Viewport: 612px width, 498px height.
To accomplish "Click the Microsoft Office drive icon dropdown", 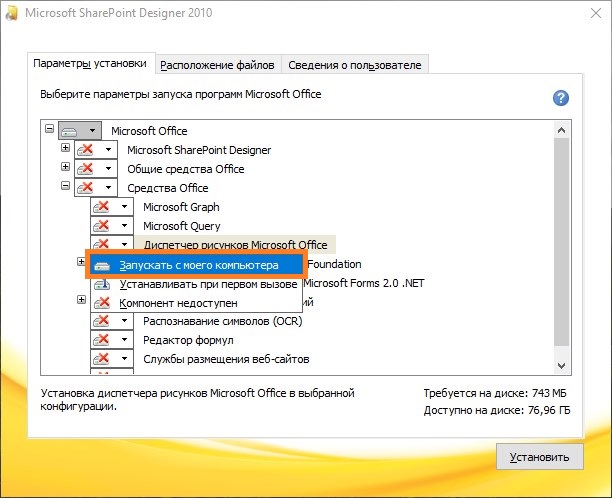I will pyautogui.click(x=80, y=131).
